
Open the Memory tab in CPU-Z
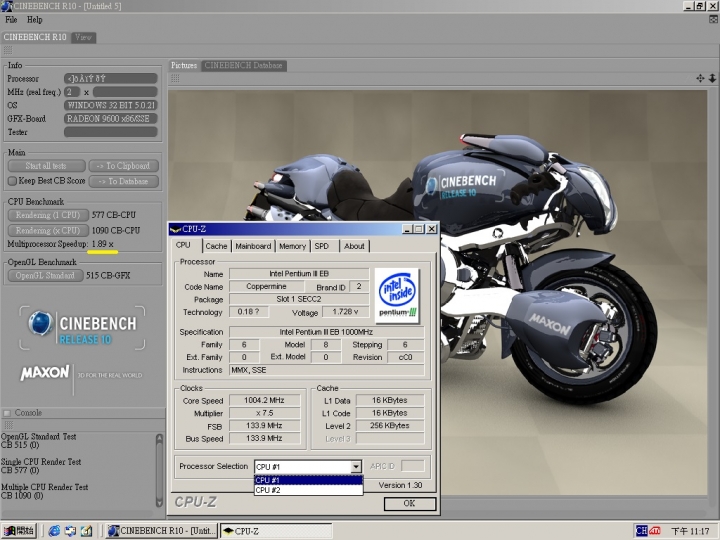point(292,246)
